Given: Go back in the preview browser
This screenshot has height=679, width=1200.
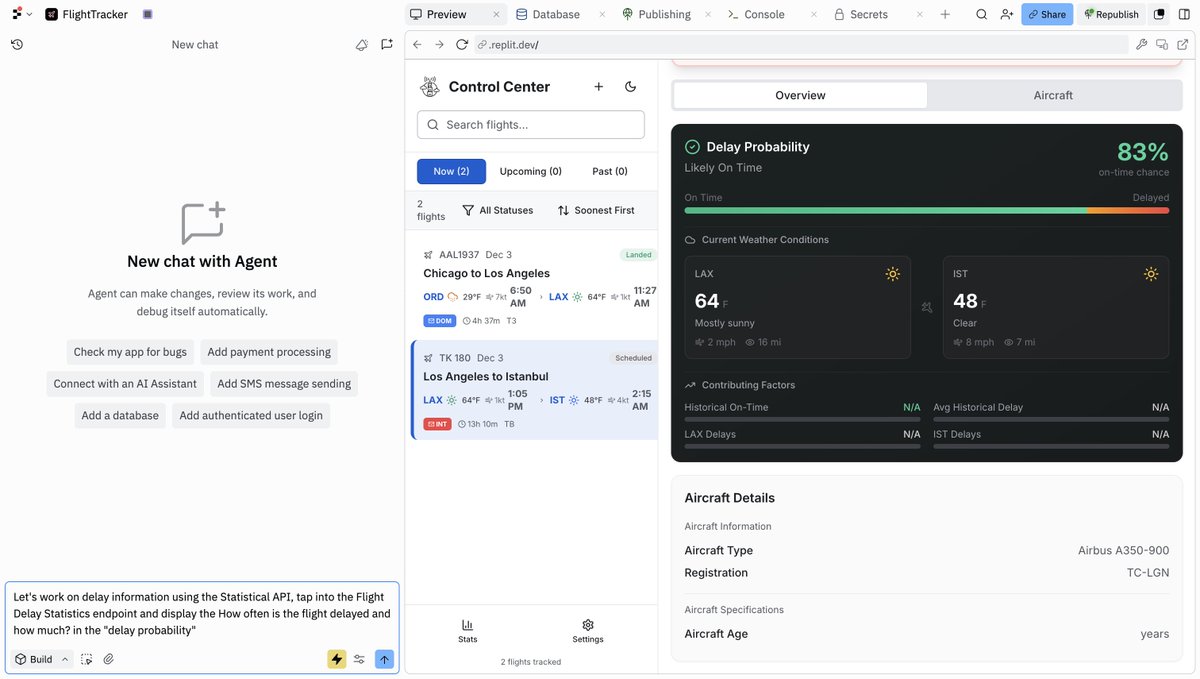Looking at the screenshot, I should click(x=418, y=45).
